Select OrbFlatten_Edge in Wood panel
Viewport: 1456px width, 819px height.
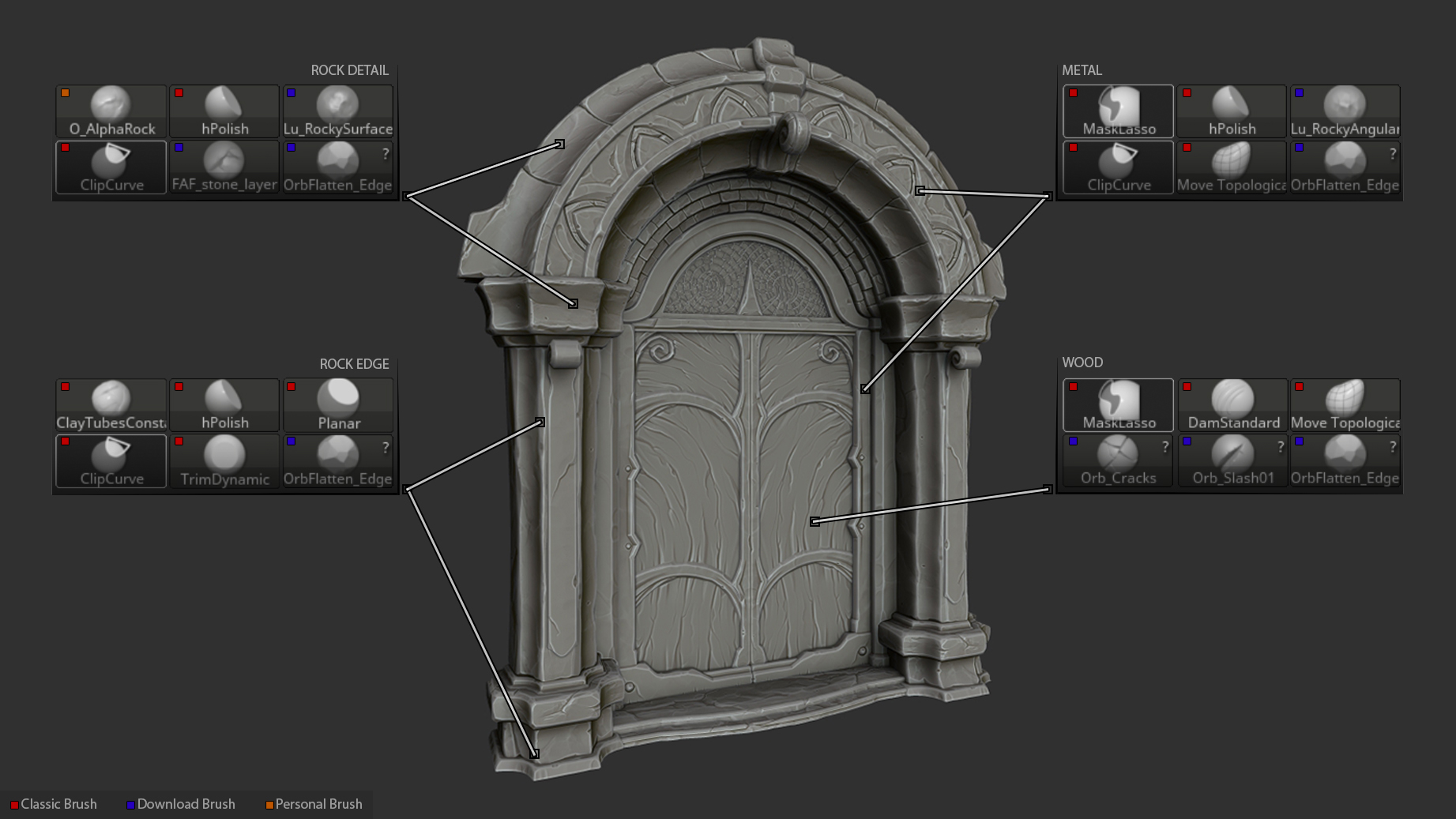[x=1345, y=461]
